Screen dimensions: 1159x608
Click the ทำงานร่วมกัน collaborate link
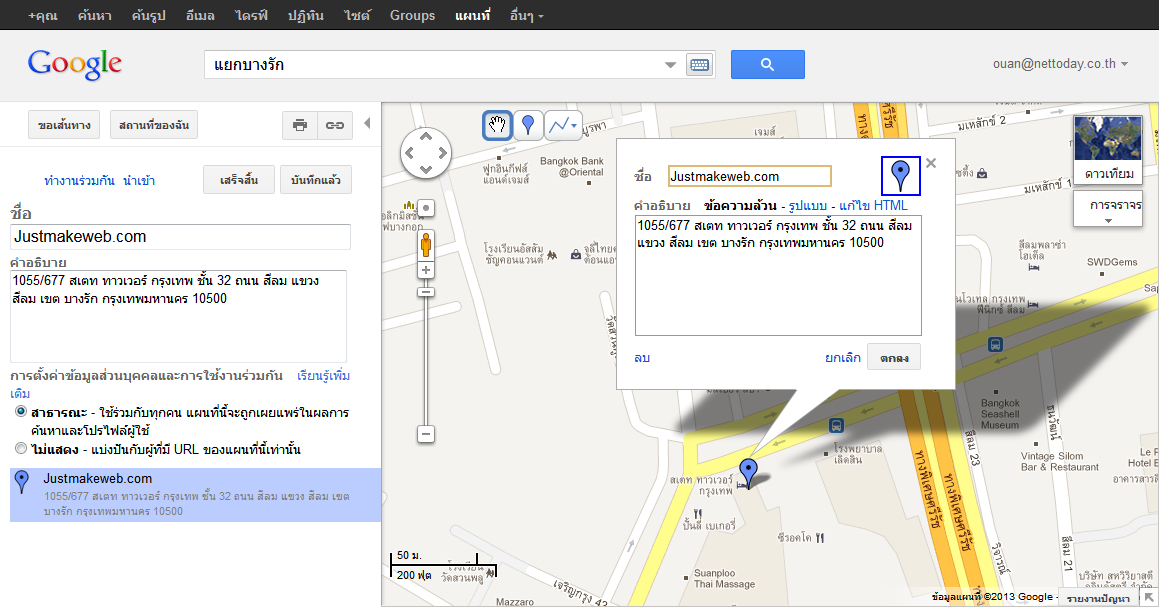point(79,180)
